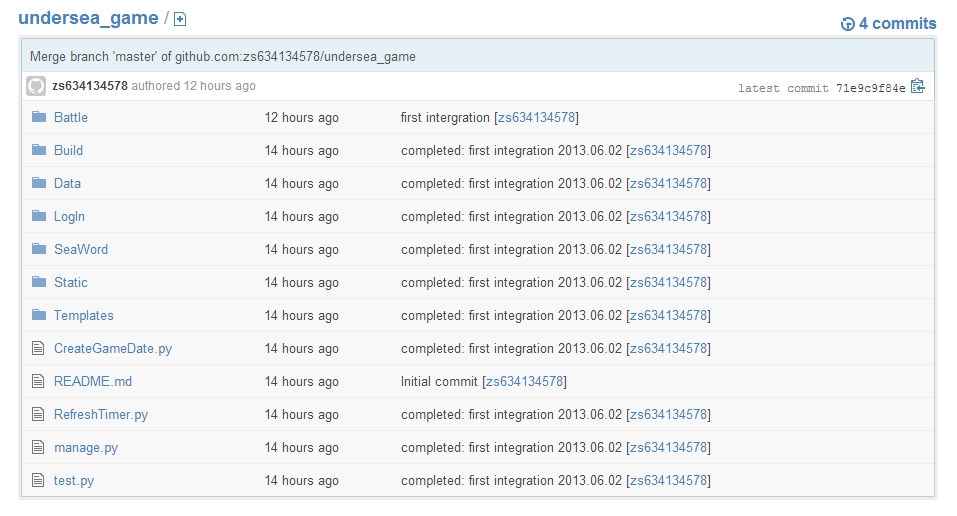Viewport: 957px width, 516px height.
Task: Open manage.py file
Action: (x=86, y=448)
